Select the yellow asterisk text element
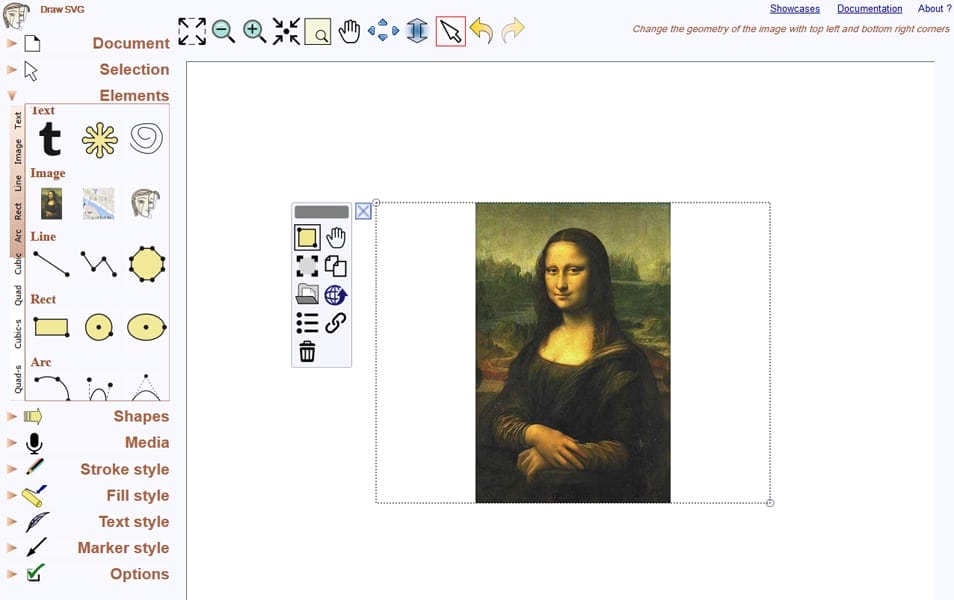The image size is (954, 600). coord(99,140)
